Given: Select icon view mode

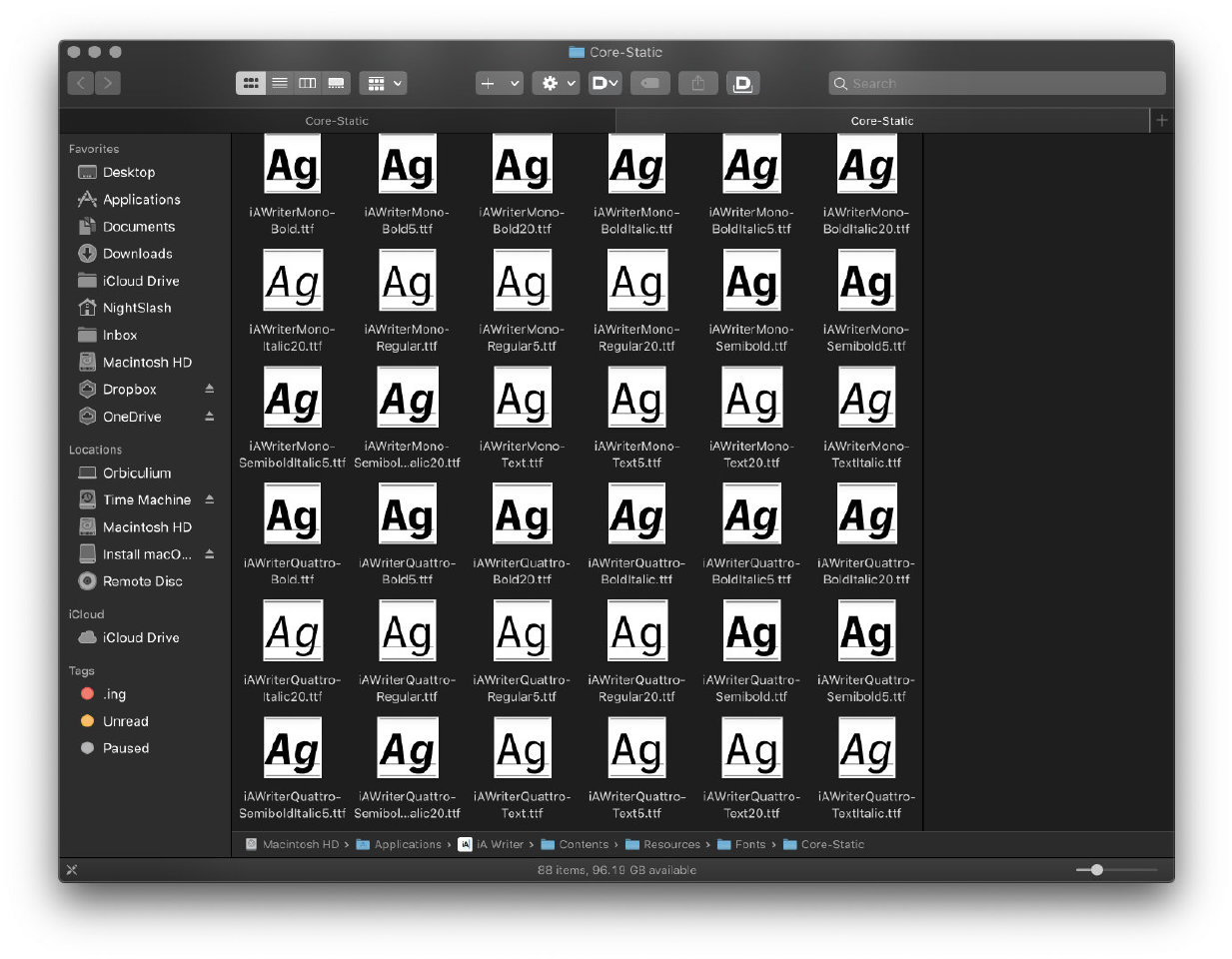Looking at the screenshot, I should [251, 83].
